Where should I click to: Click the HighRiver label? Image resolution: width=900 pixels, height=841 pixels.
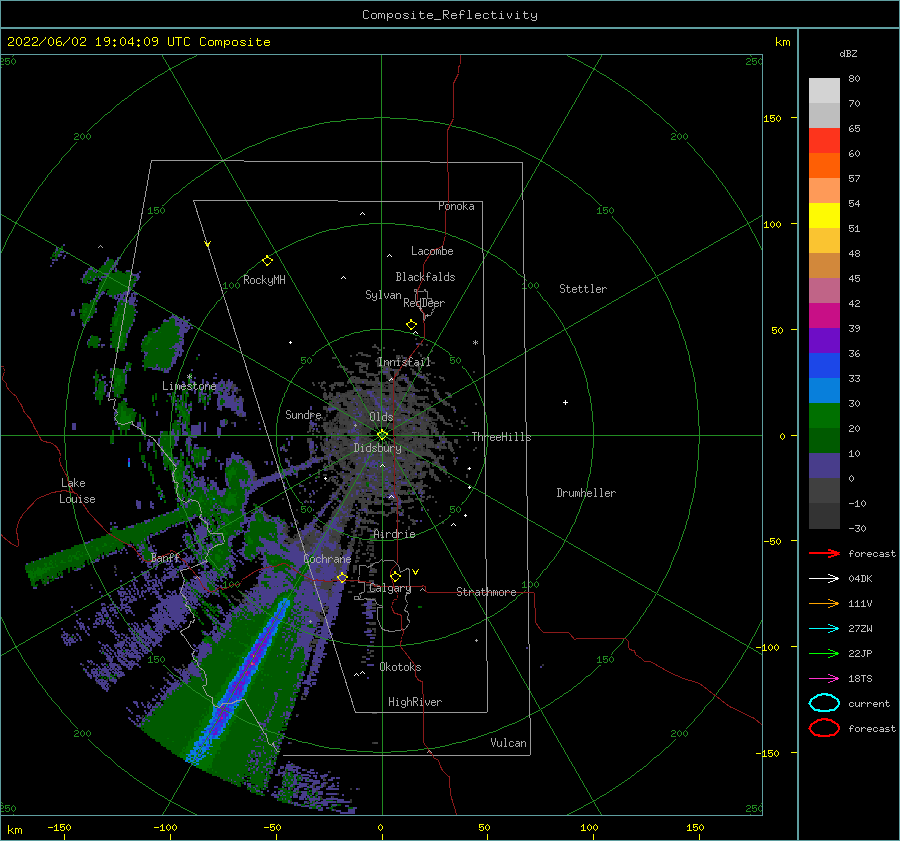point(414,702)
